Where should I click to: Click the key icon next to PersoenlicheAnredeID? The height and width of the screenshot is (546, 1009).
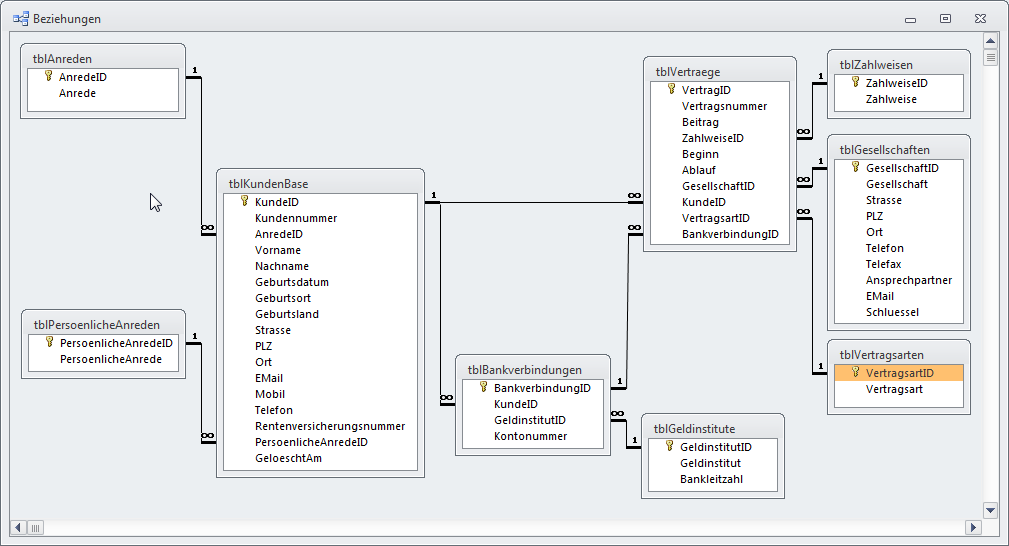pyautogui.click(x=49, y=342)
